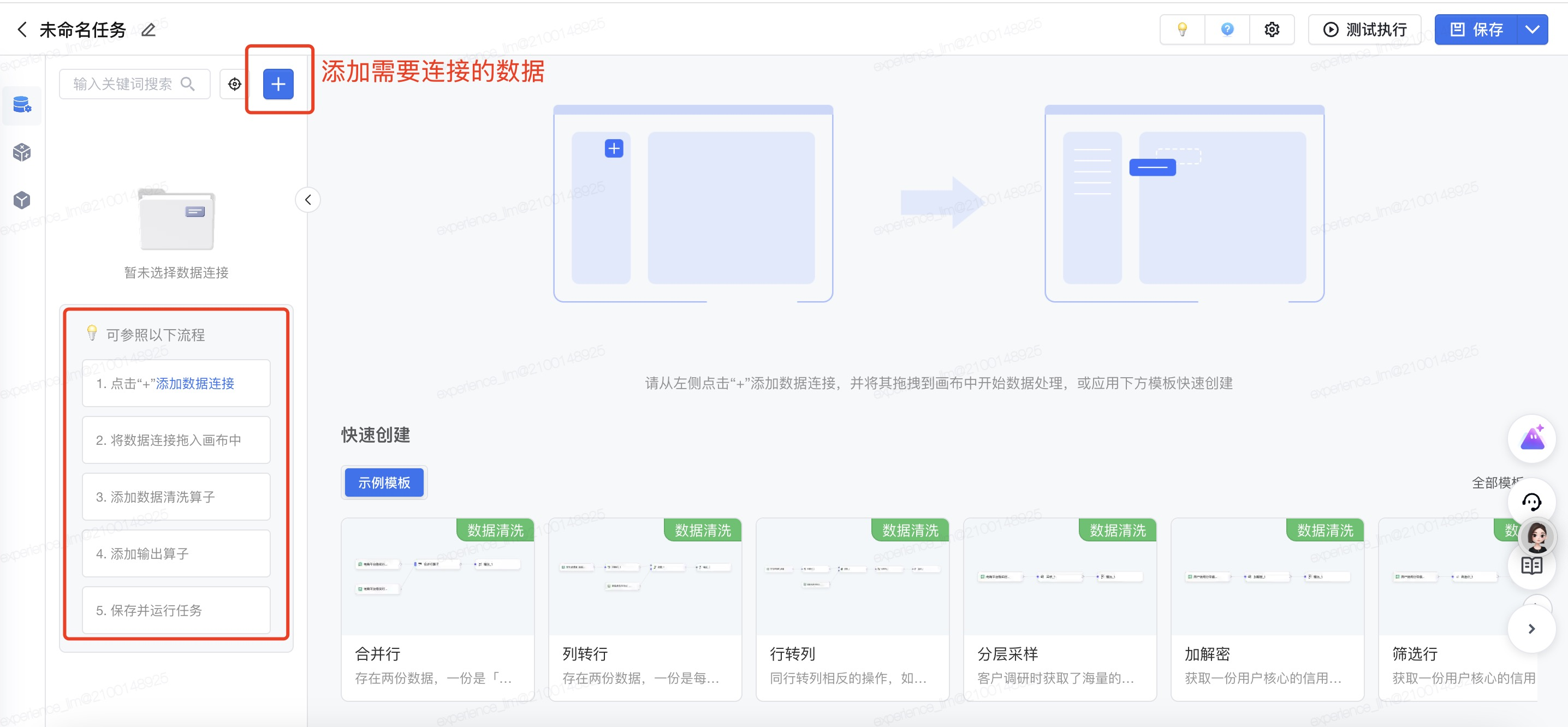Open the bottom box sidebar icon
The image size is (1568, 727).
point(22,200)
